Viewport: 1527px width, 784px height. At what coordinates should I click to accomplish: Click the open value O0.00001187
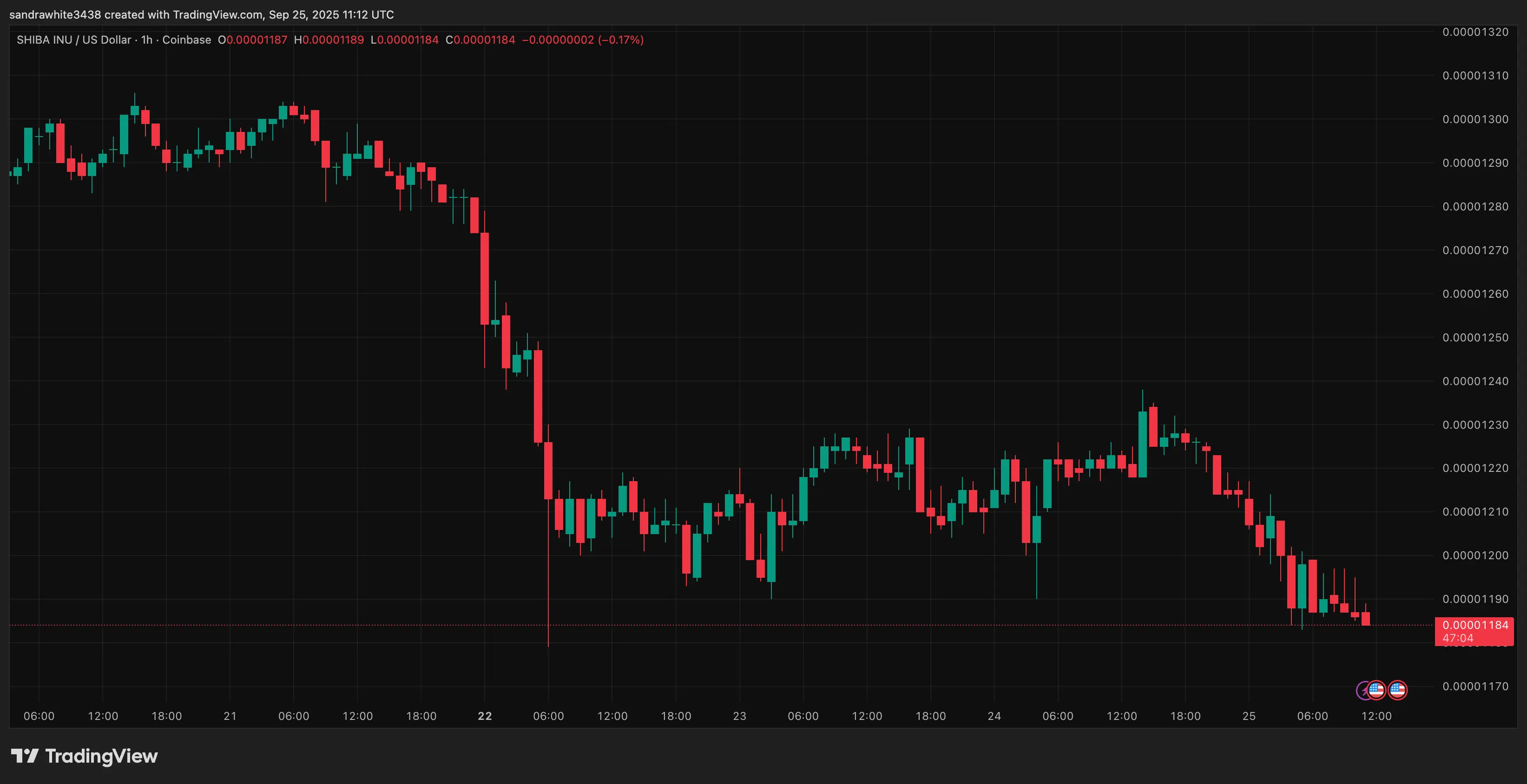[x=252, y=39]
